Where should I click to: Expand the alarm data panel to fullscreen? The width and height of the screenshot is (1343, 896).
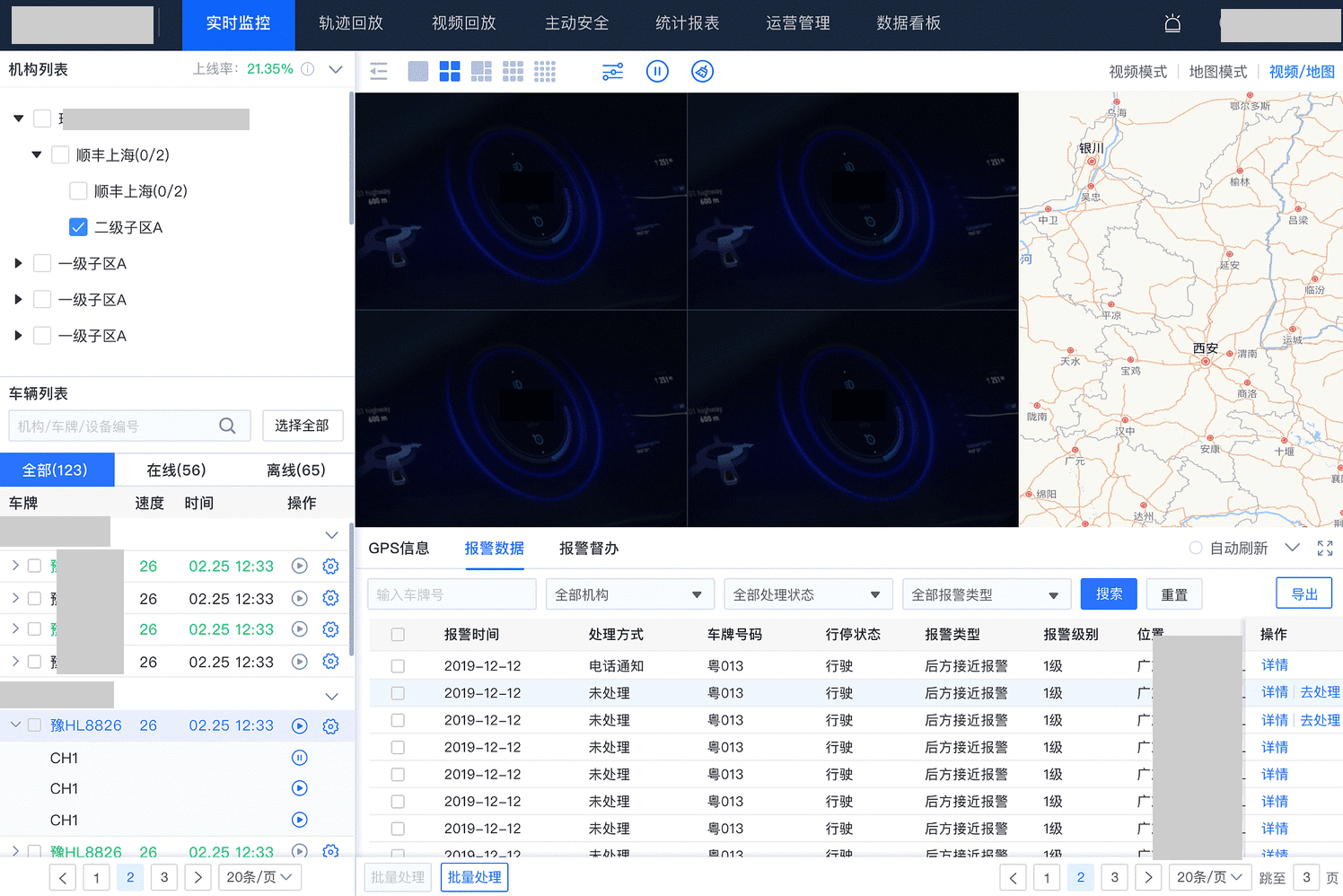[x=1325, y=549]
